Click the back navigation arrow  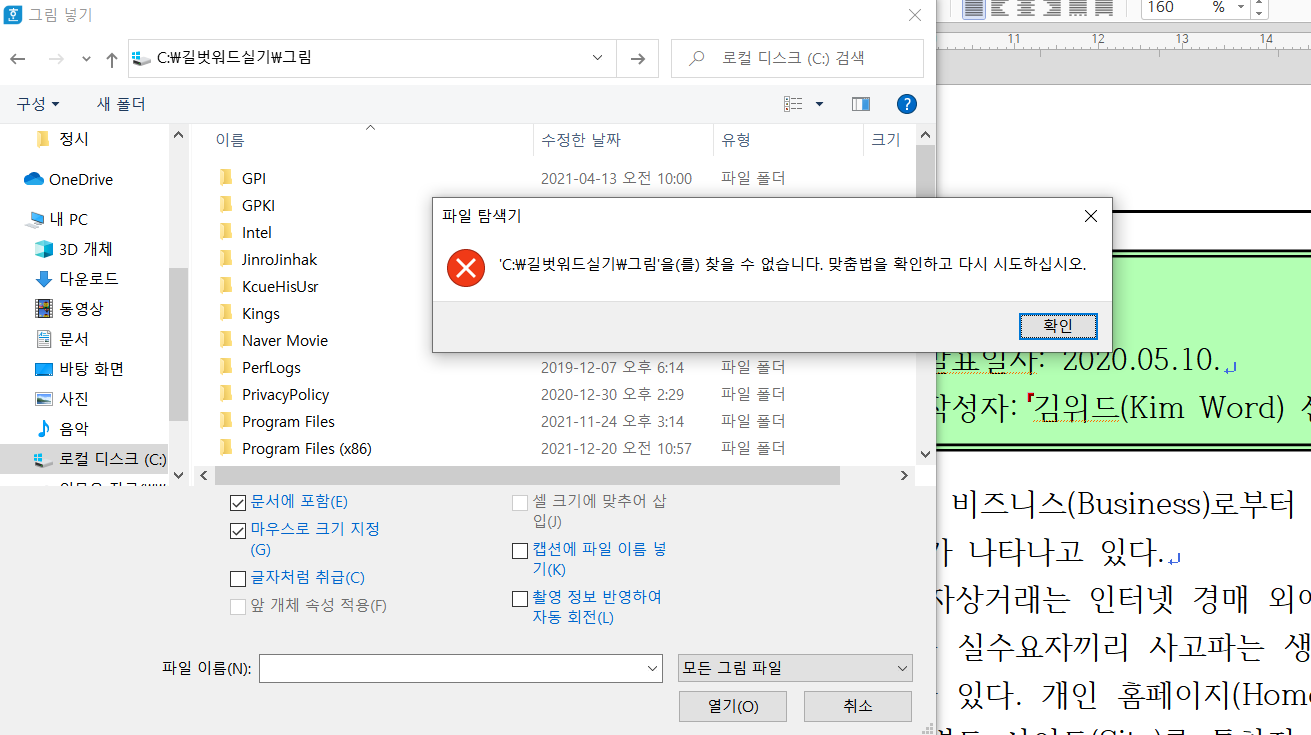(17, 59)
